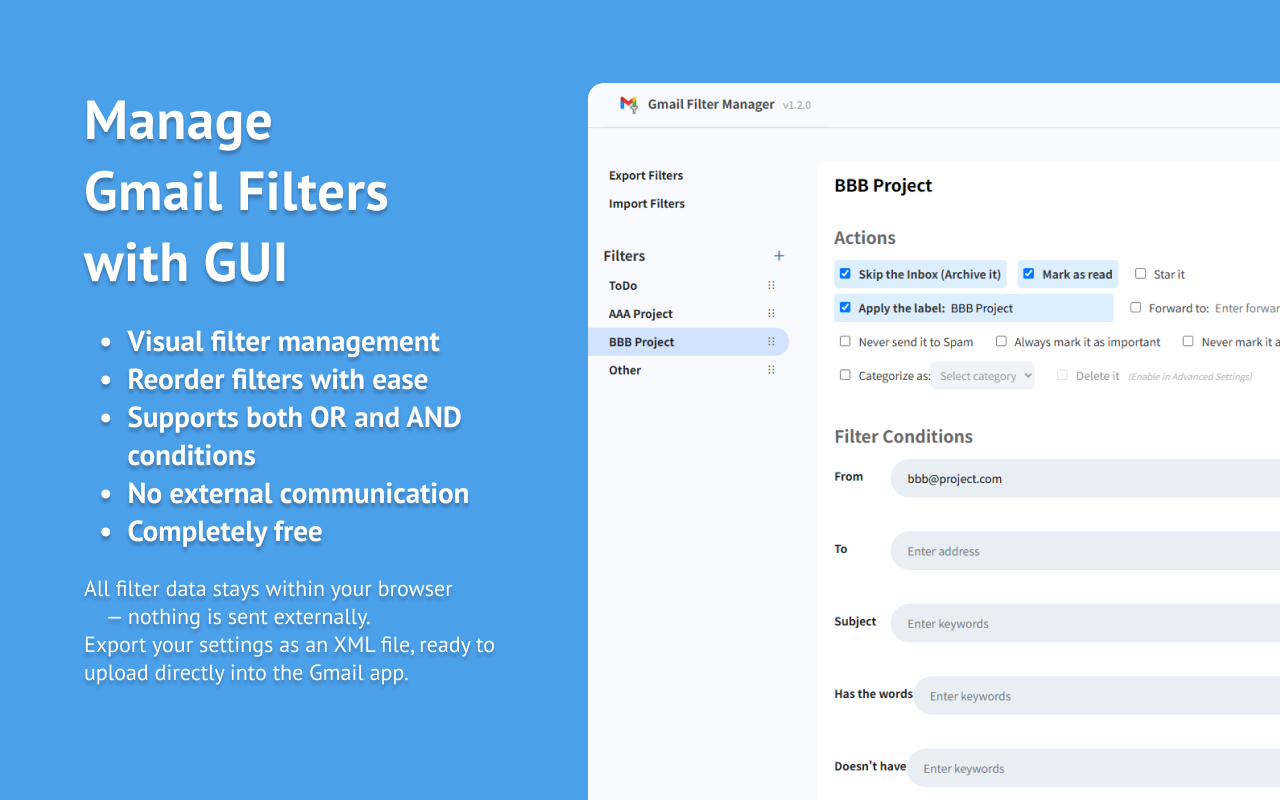
Task: Uncheck Apply the label BBB Project
Action: point(845,307)
